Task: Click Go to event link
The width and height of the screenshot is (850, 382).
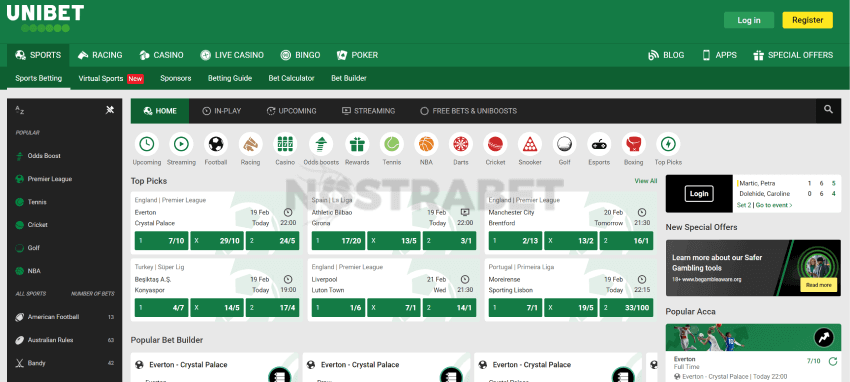Action: click(774, 205)
